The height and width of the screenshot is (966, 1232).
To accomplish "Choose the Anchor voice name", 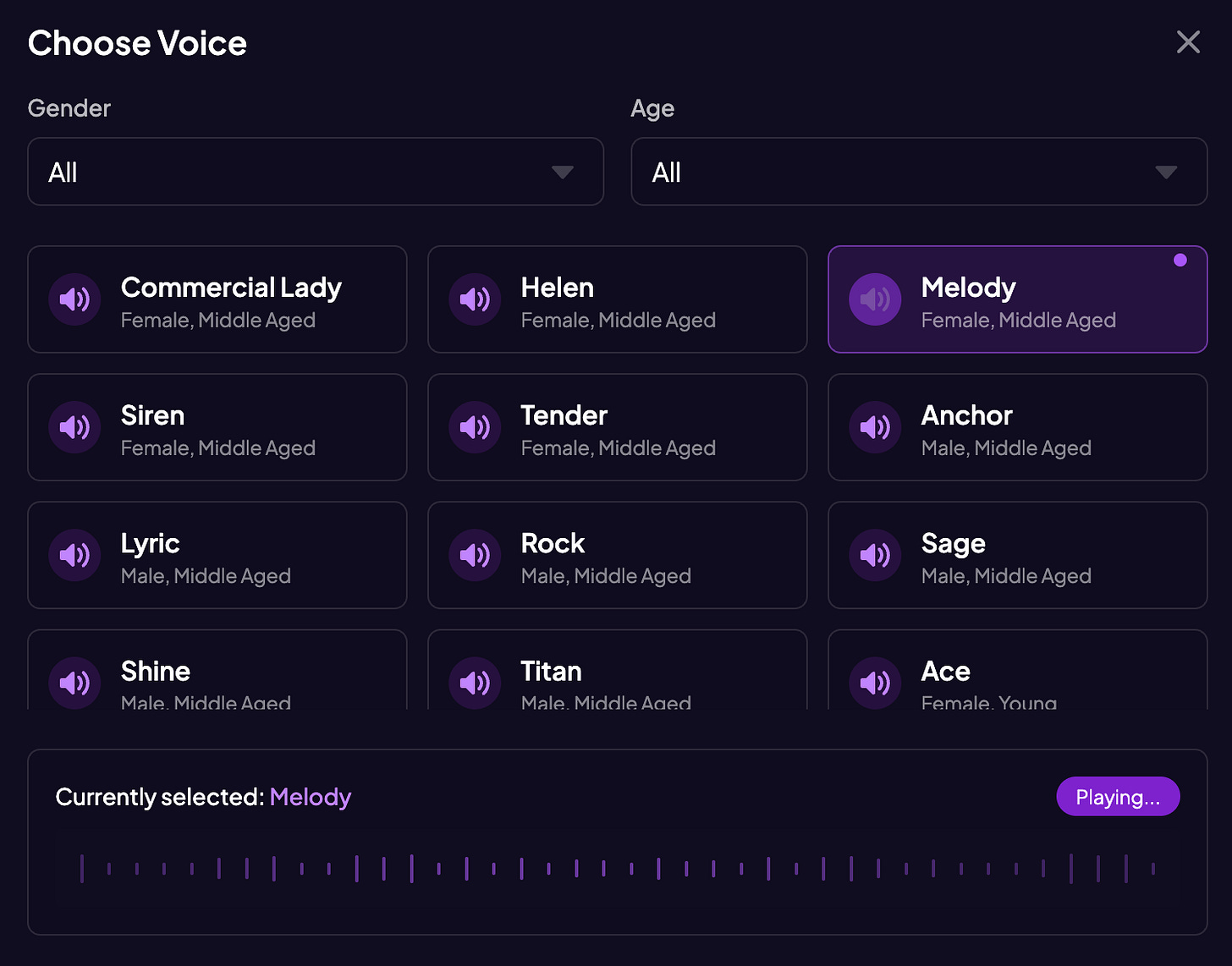I will pyautogui.click(x=966, y=415).
